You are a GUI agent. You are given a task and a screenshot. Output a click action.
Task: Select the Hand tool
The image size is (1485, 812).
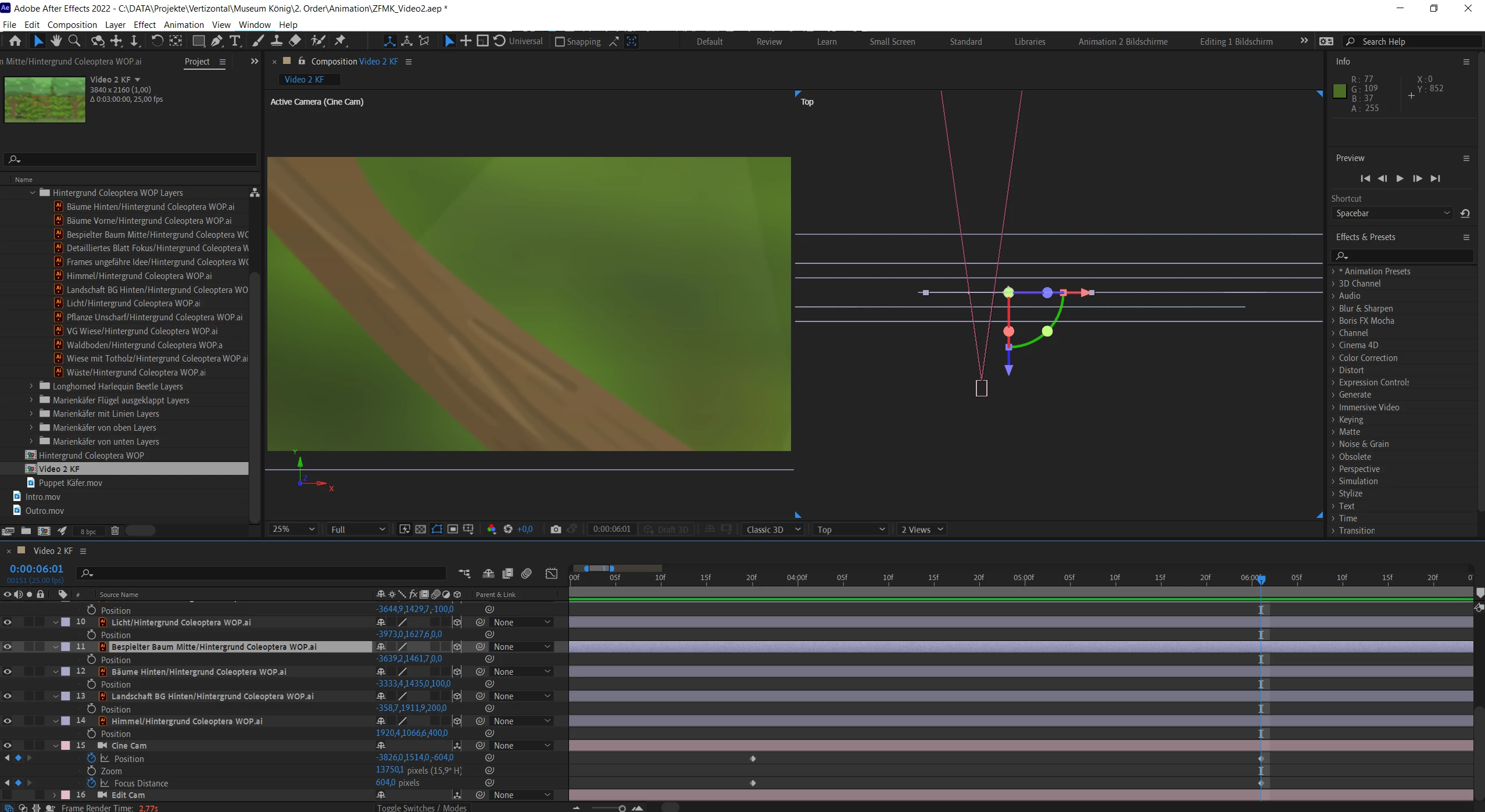pos(56,41)
